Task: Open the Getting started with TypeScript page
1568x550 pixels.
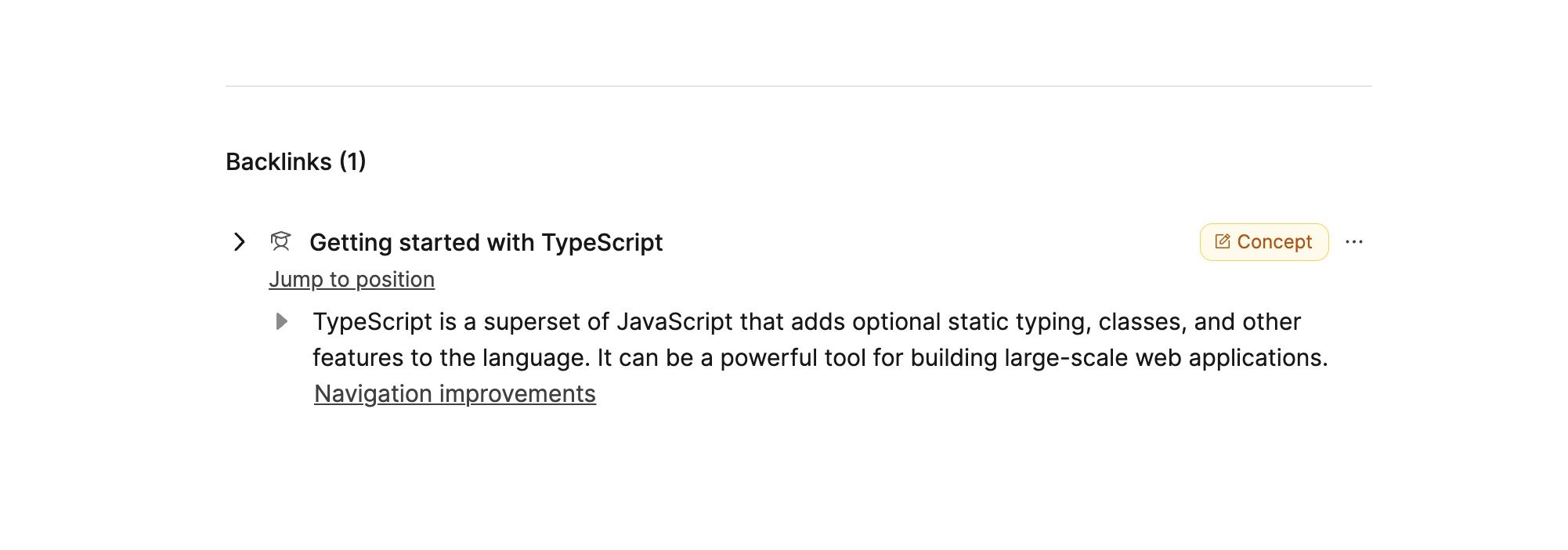Action: coord(486,243)
